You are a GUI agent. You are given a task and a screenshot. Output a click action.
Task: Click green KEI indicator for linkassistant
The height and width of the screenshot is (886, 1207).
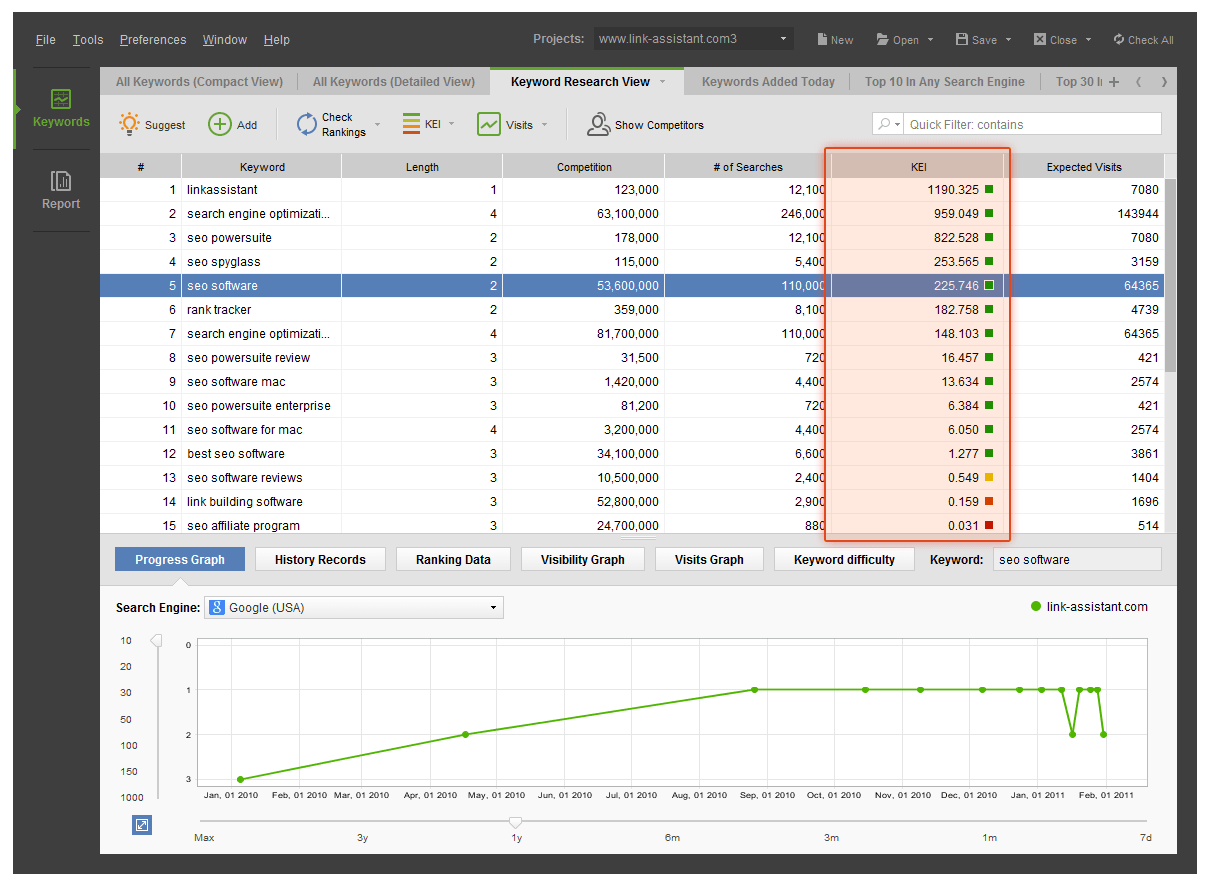(x=989, y=189)
